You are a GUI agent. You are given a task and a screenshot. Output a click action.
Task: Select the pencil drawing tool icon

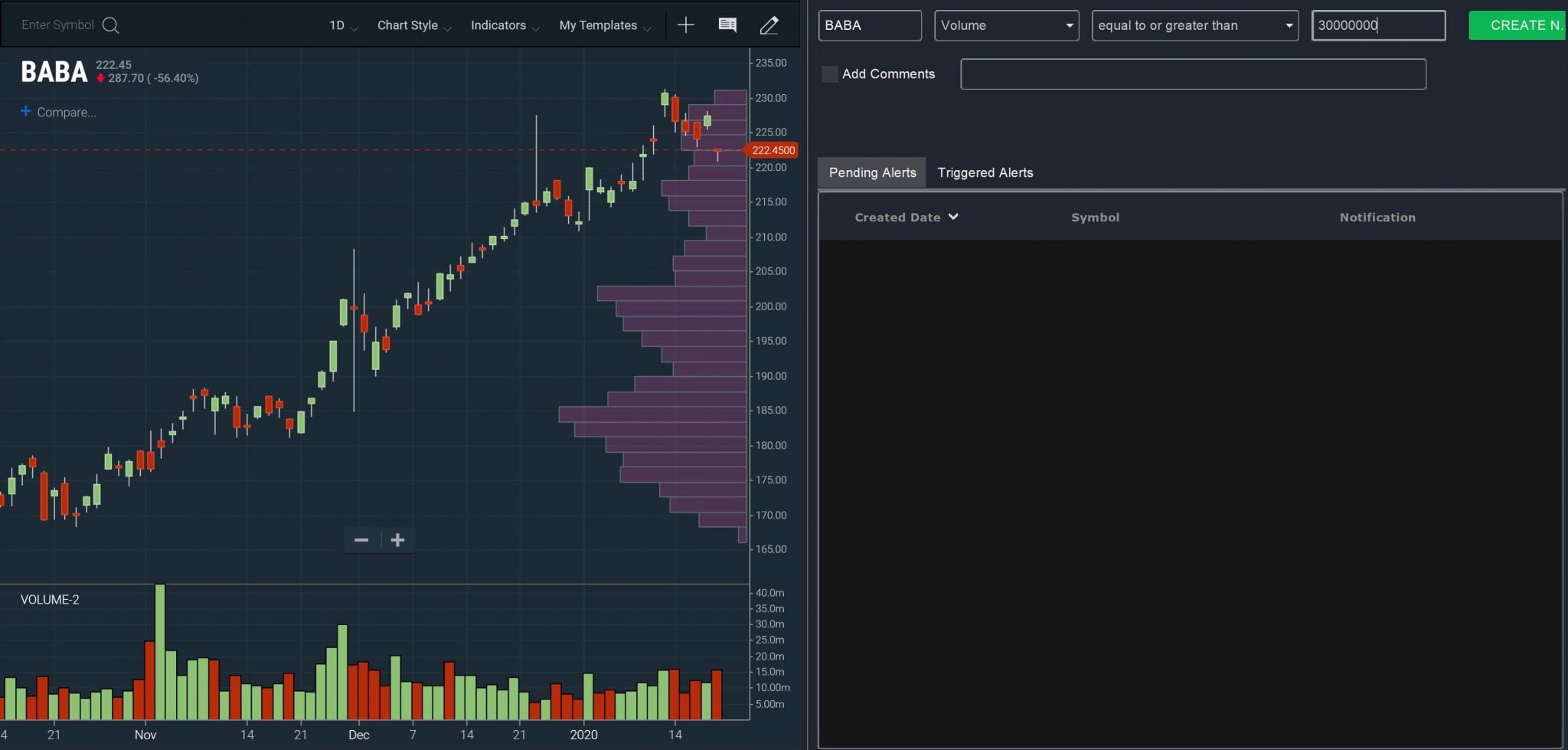pos(769,25)
